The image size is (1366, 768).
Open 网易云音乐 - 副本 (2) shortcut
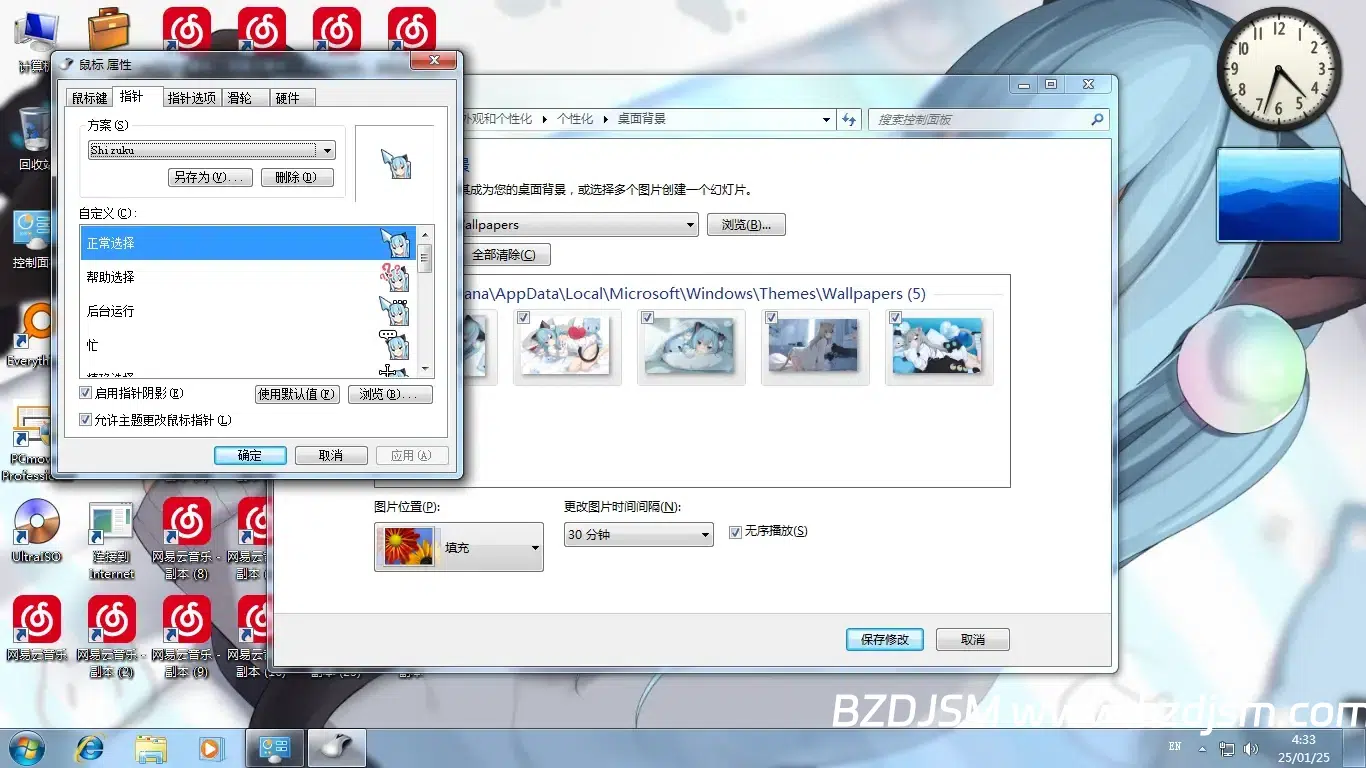pos(110,638)
